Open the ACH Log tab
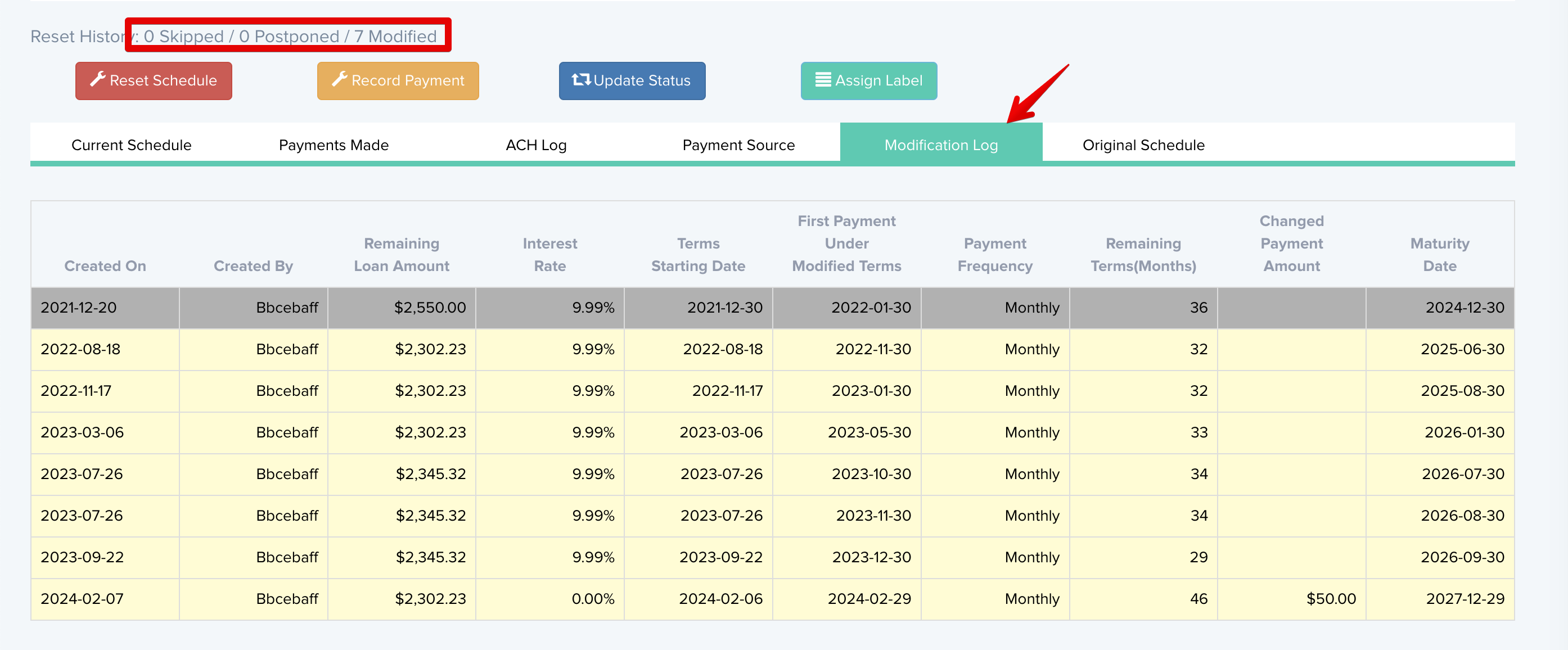1568x650 pixels. [x=535, y=145]
